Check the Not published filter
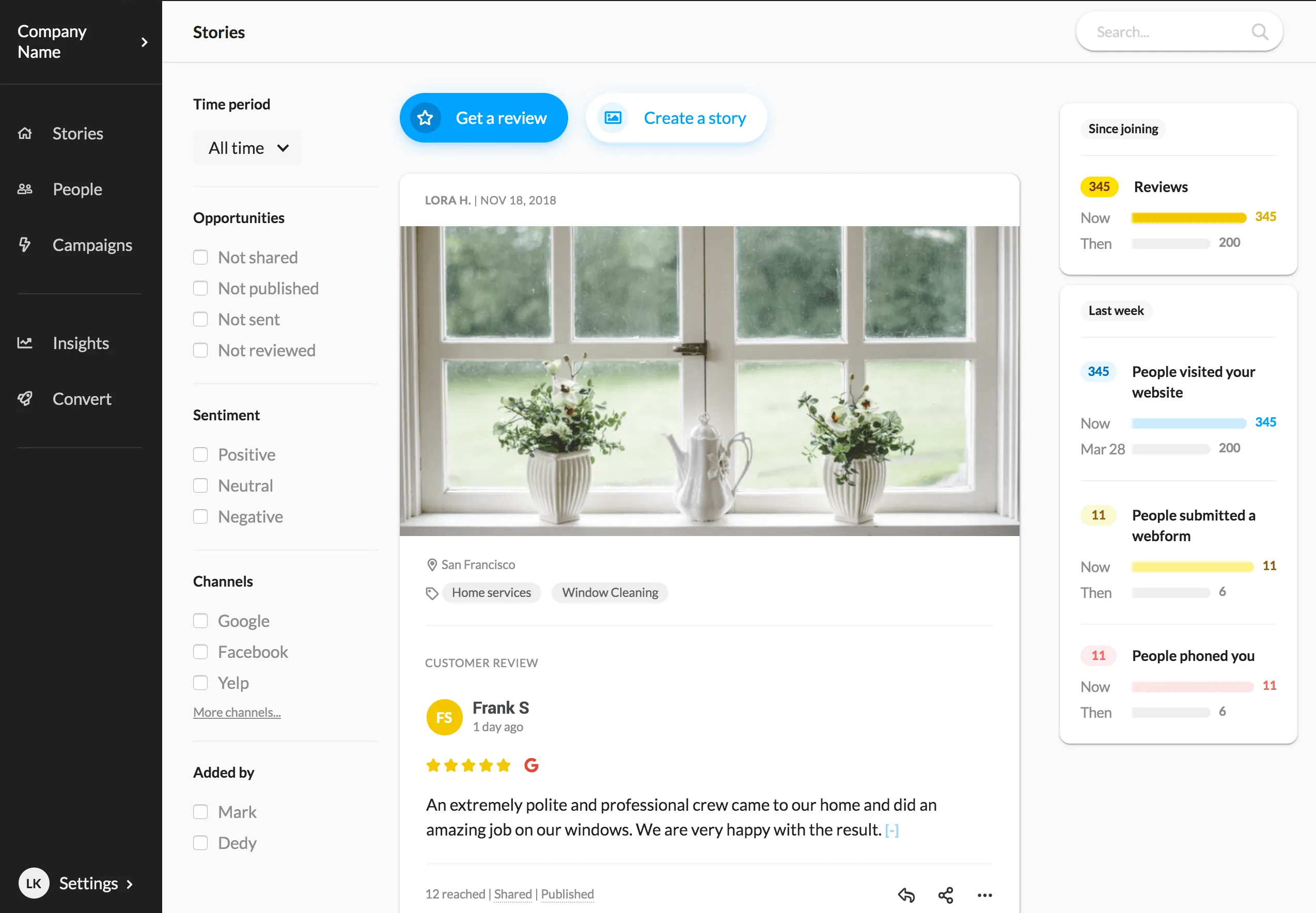The width and height of the screenshot is (1316, 913). (x=200, y=288)
